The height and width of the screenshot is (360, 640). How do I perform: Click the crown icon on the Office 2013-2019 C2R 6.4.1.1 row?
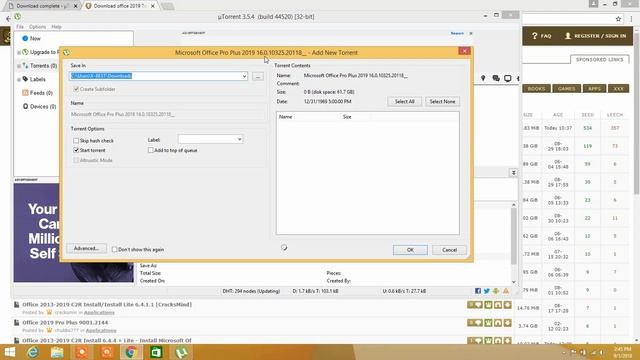coord(488,304)
